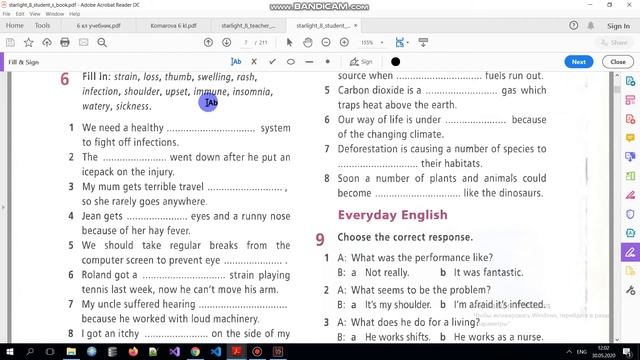Screen dimensions: 640x360
Task: Open the View menu
Action: [x=35, y=14]
